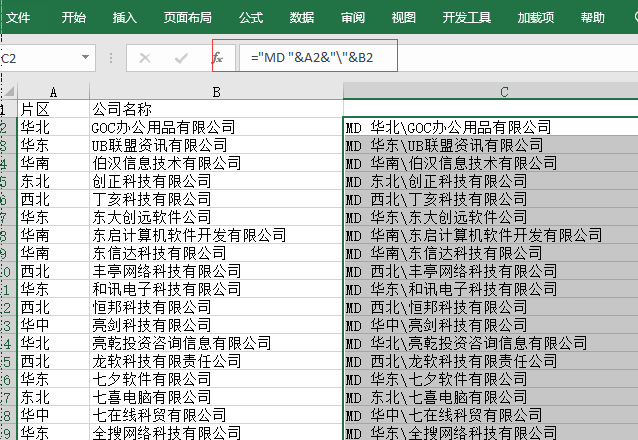Switch to the 开始 ribbon tab
The image size is (638, 440).
pos(74,18)
